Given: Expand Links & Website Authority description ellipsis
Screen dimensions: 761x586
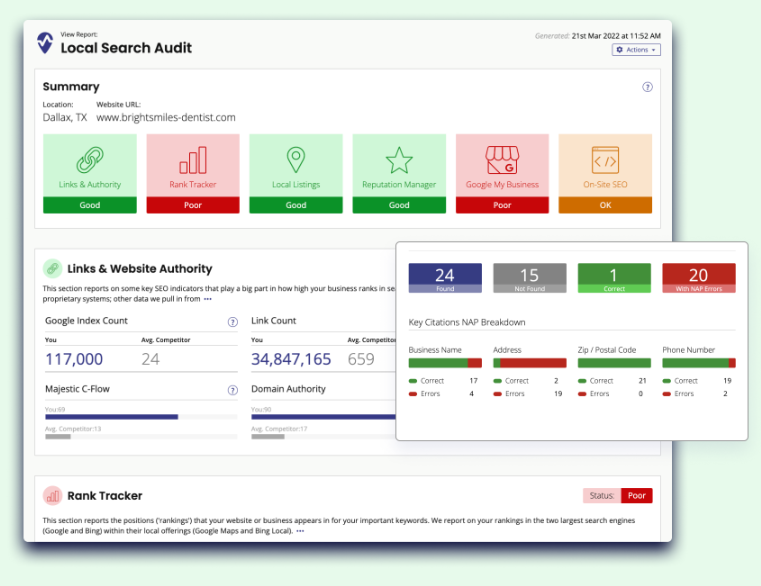Looking at the screenshot, I should tap(208, 299).
